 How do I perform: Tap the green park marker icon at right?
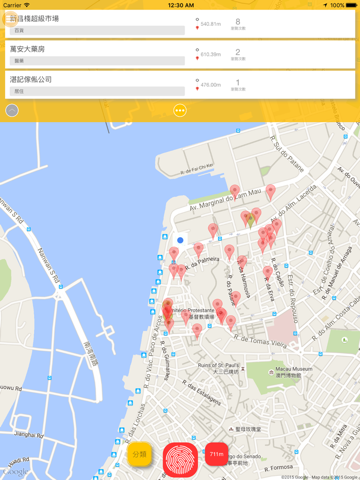pos(345,340)
